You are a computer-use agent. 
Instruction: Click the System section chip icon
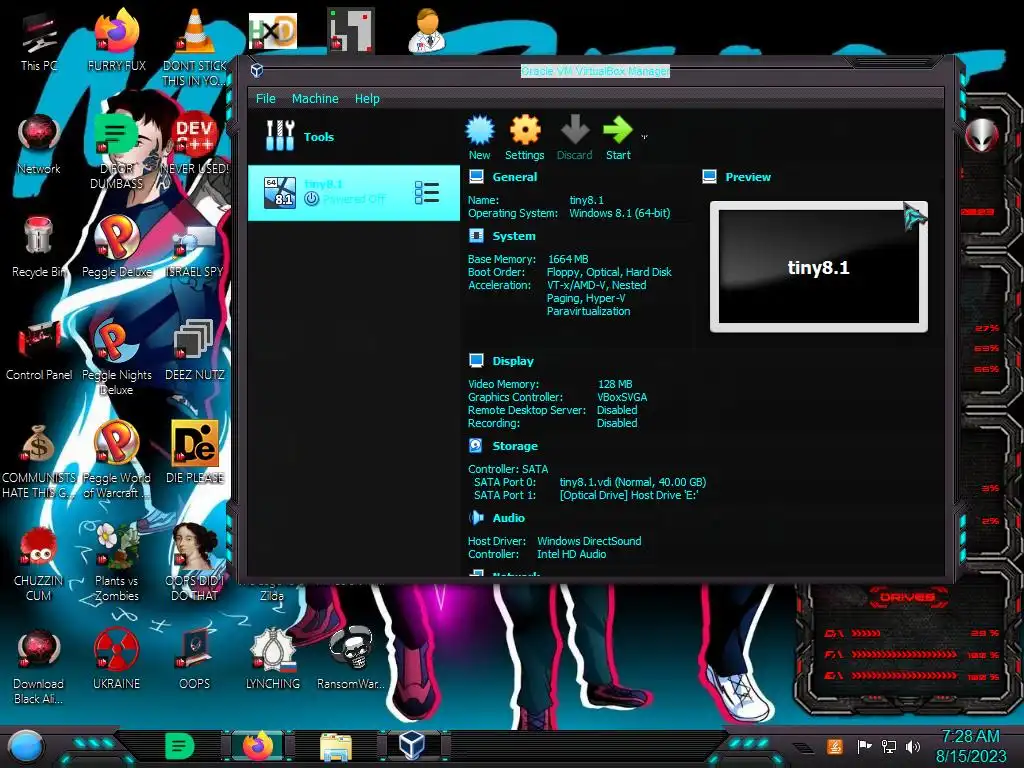click(x=476, y=236)
